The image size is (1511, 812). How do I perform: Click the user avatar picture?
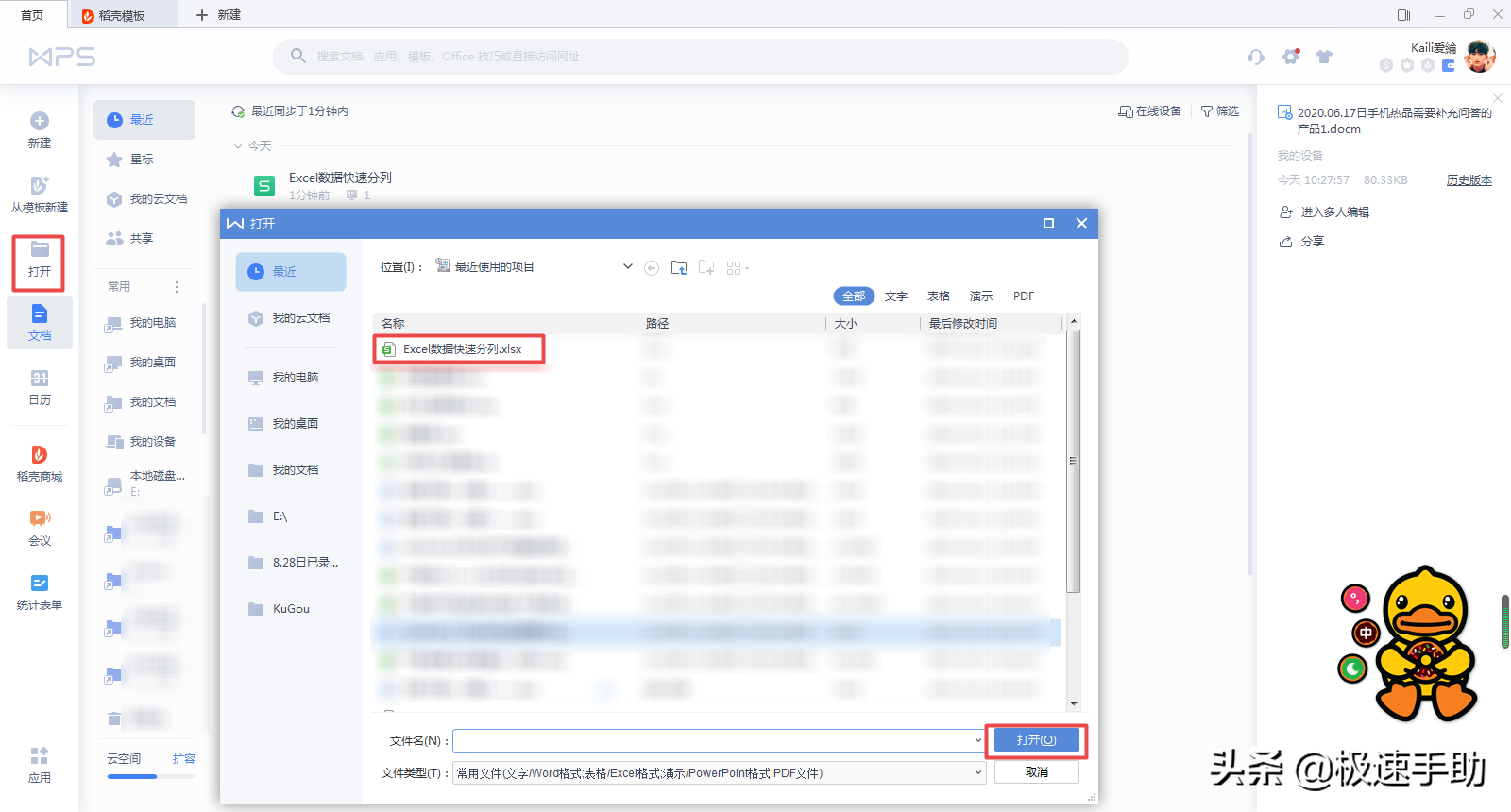pyautogui.click(x=1480, y=57)
